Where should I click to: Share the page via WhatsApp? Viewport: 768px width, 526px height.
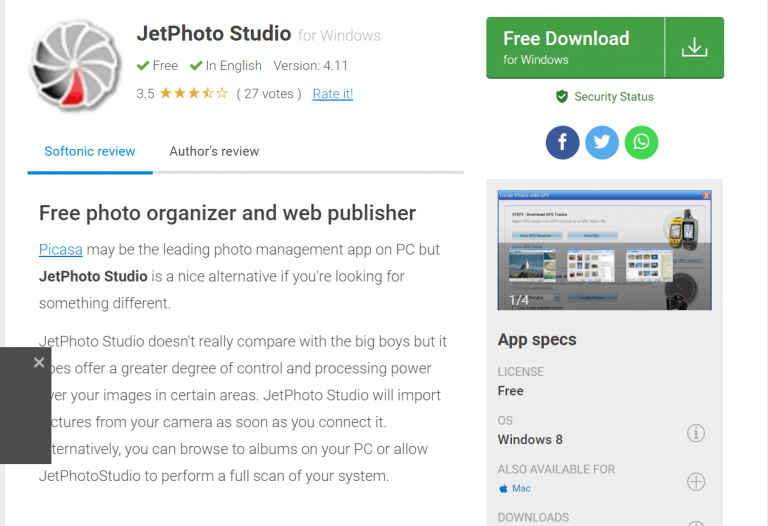pyautogui.click(x=641, y=142)
